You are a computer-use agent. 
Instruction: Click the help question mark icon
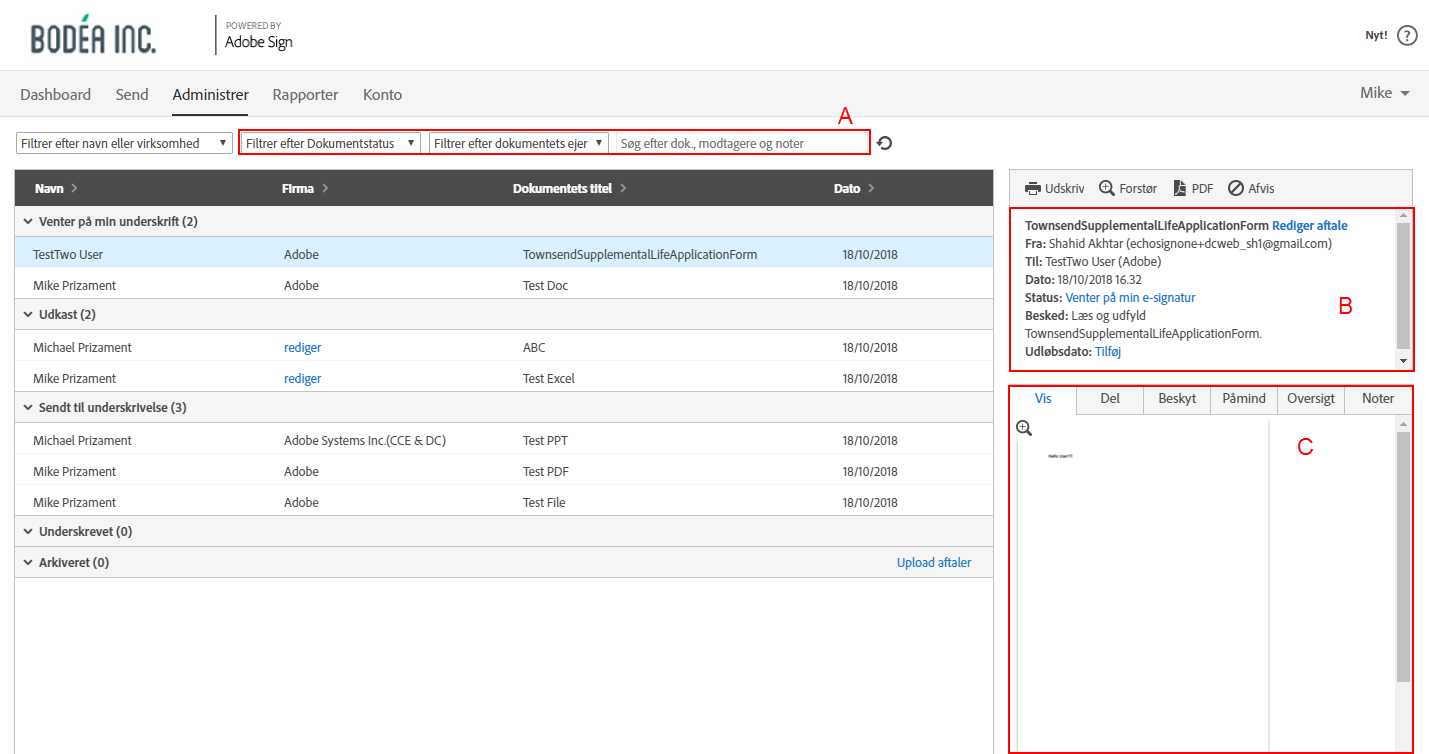(1407, 36)
